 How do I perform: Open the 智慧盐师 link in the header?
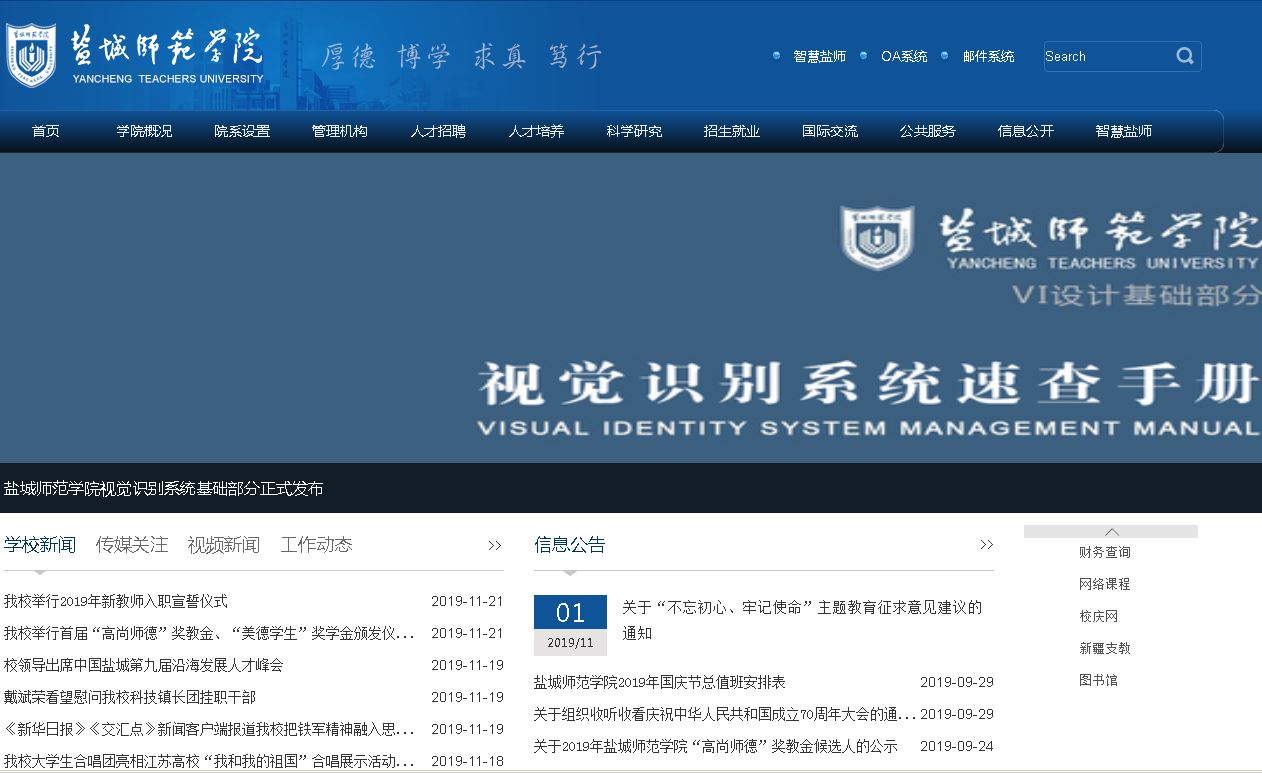(819, 57)
